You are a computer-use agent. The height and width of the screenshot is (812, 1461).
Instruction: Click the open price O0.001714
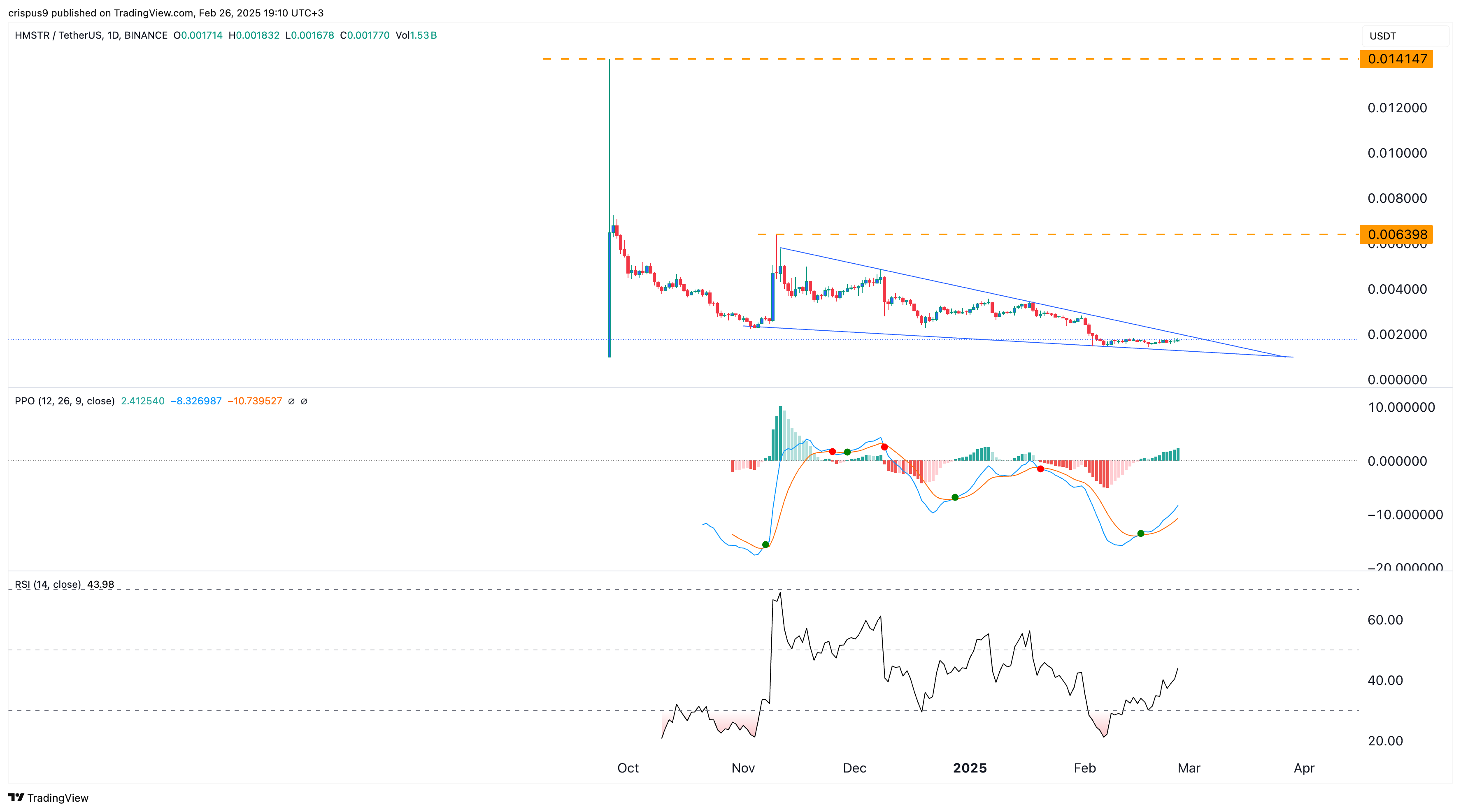click(x=198, y=35)
